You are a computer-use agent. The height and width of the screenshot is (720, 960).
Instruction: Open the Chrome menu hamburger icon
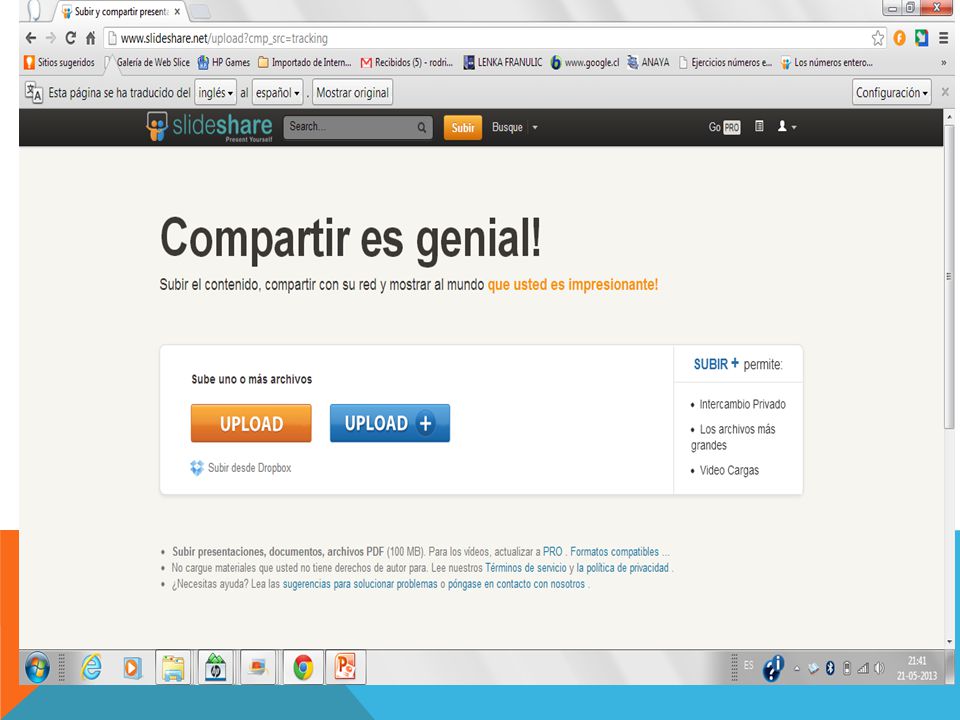(x=943, y=38)
